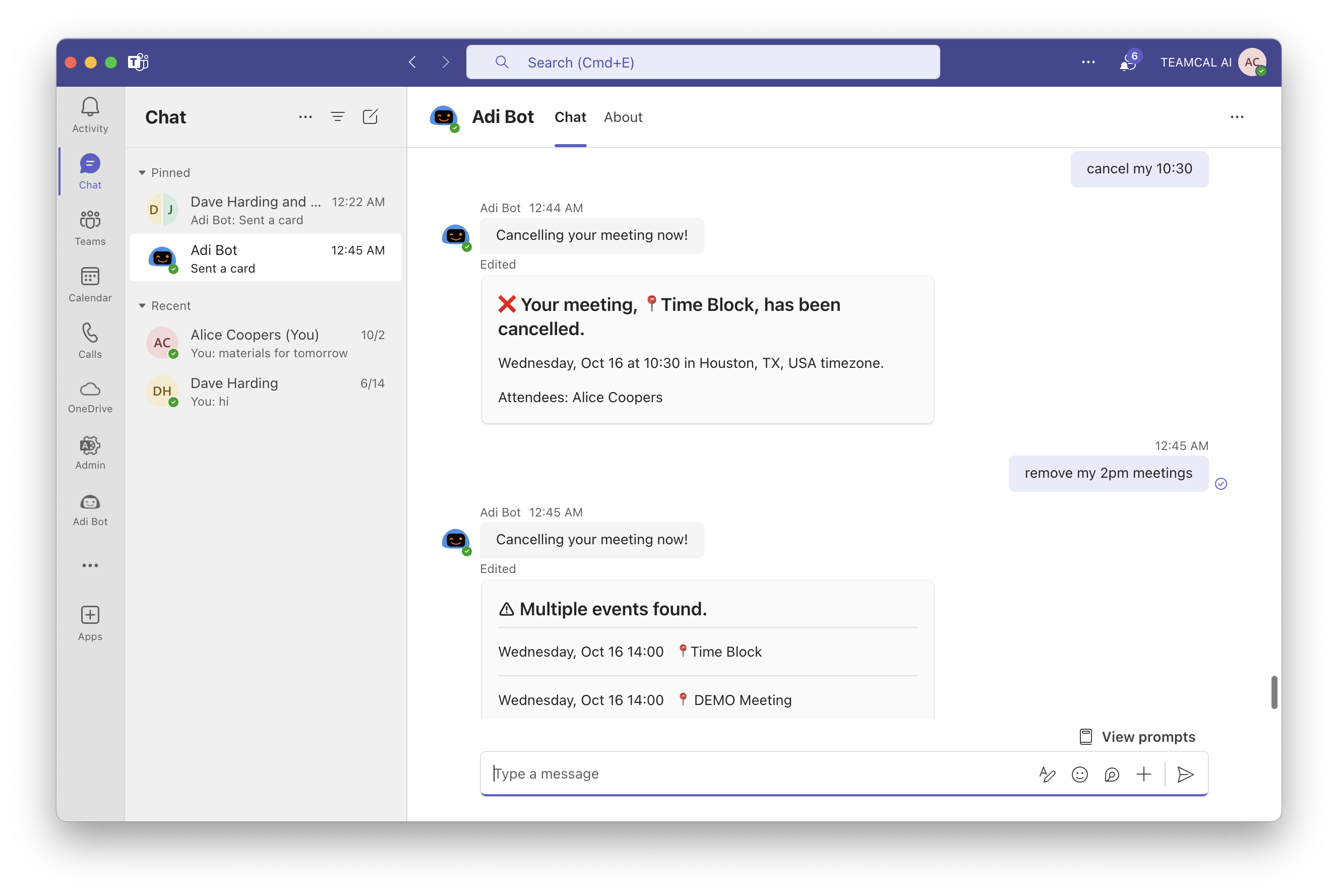
Task: Open the Dave Harding group chat
Action: click(266, 210)
